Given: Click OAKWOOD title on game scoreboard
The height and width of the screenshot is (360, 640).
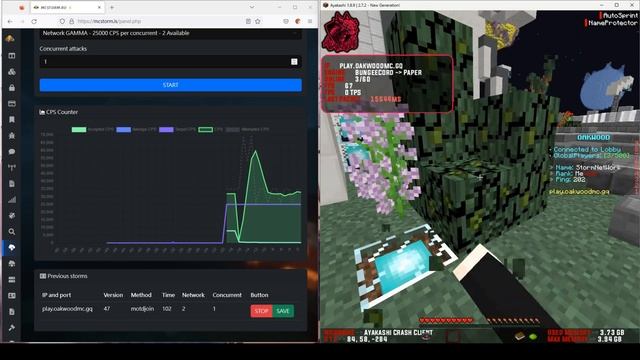Looking at the screenshot, I should pyautogui.click(x=593, y=138).
